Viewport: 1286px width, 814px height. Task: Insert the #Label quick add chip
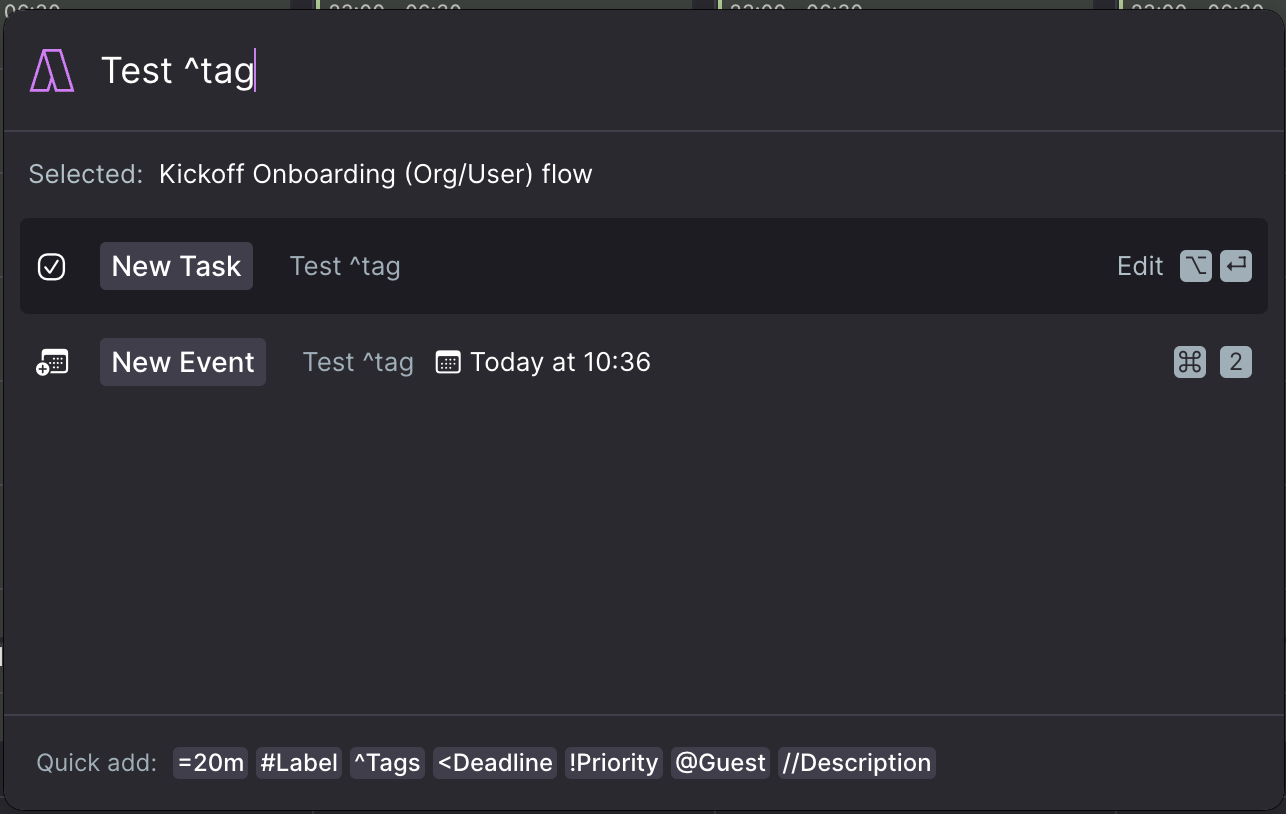(299, 763)
